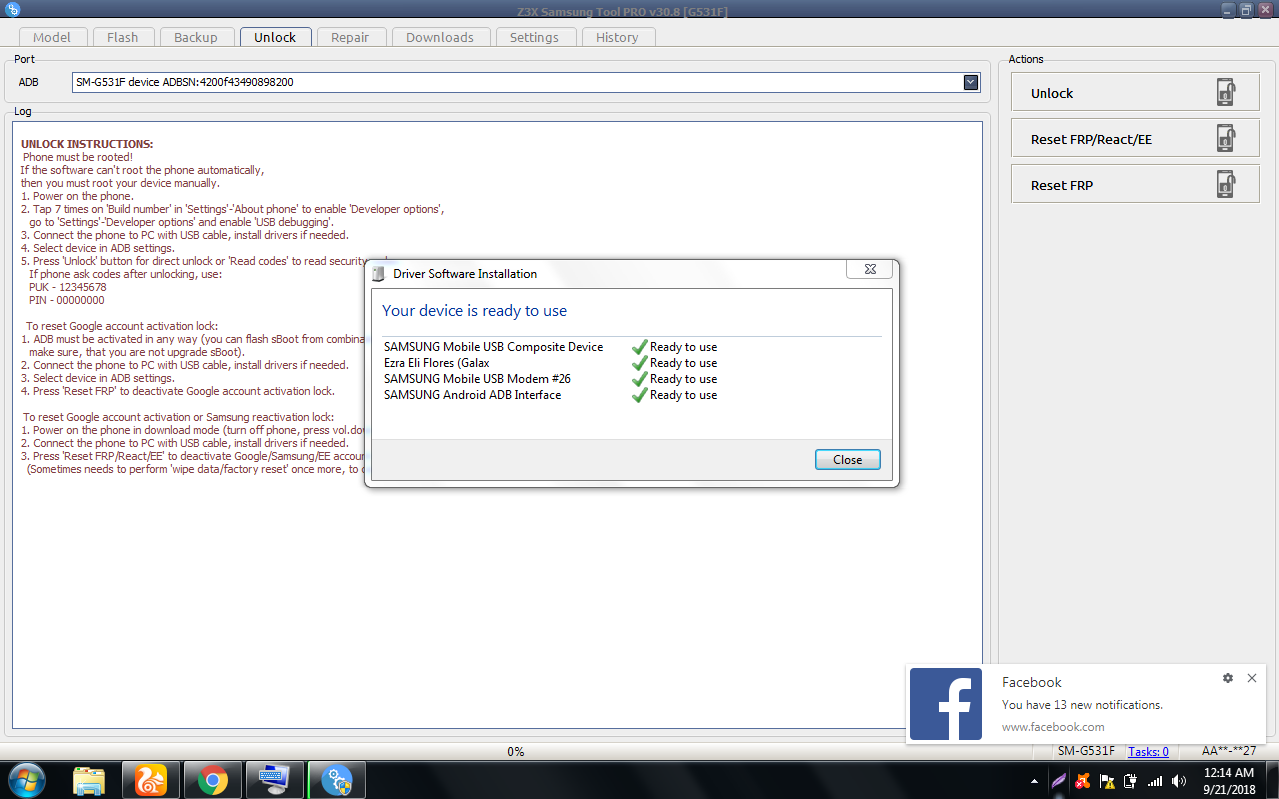Click the checkmark beside SAMSUNG Android ADB Interface

click(640, 395)
